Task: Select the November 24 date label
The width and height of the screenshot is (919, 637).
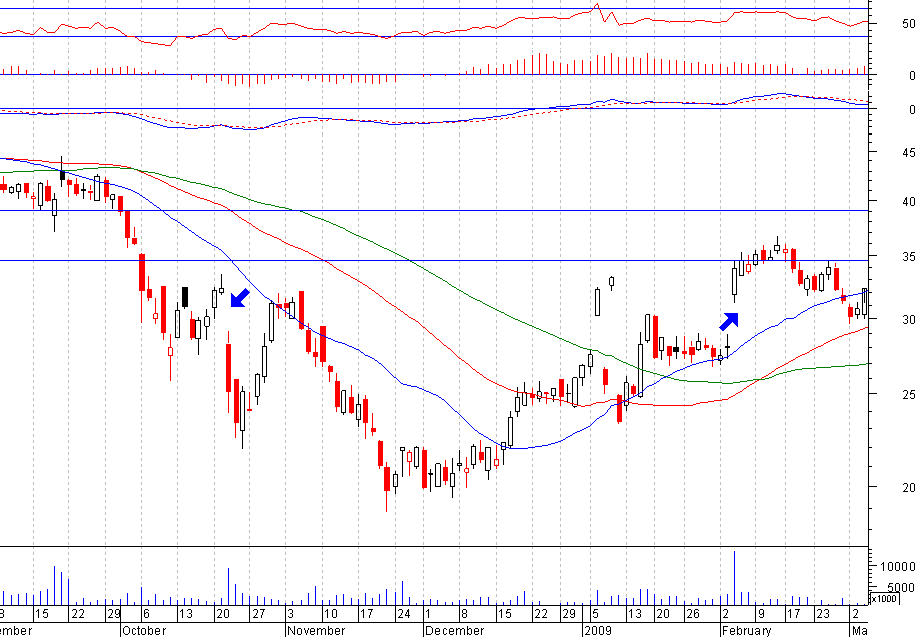Action: [404, 614]
